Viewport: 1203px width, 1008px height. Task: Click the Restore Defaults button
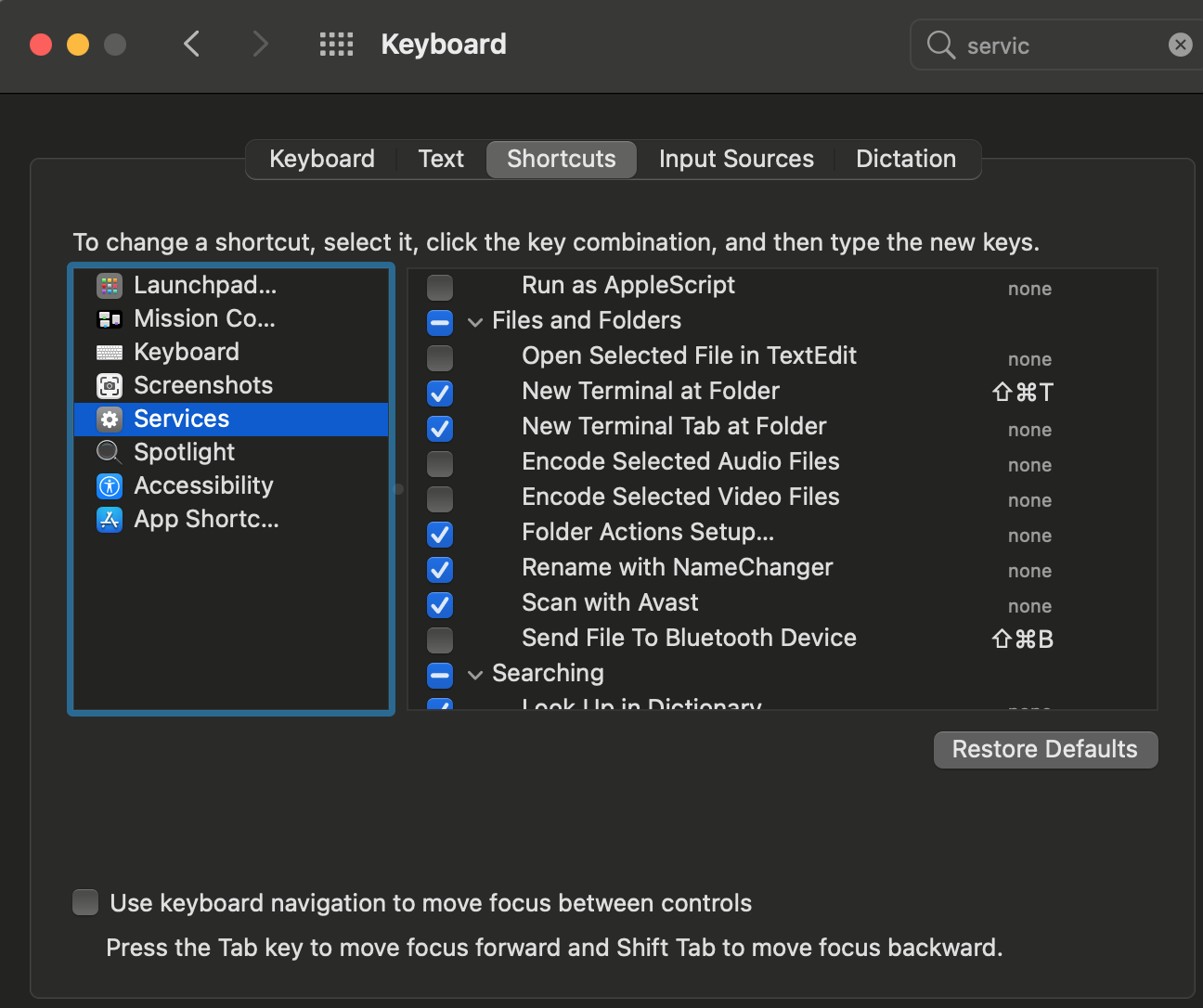point(1045,750)
